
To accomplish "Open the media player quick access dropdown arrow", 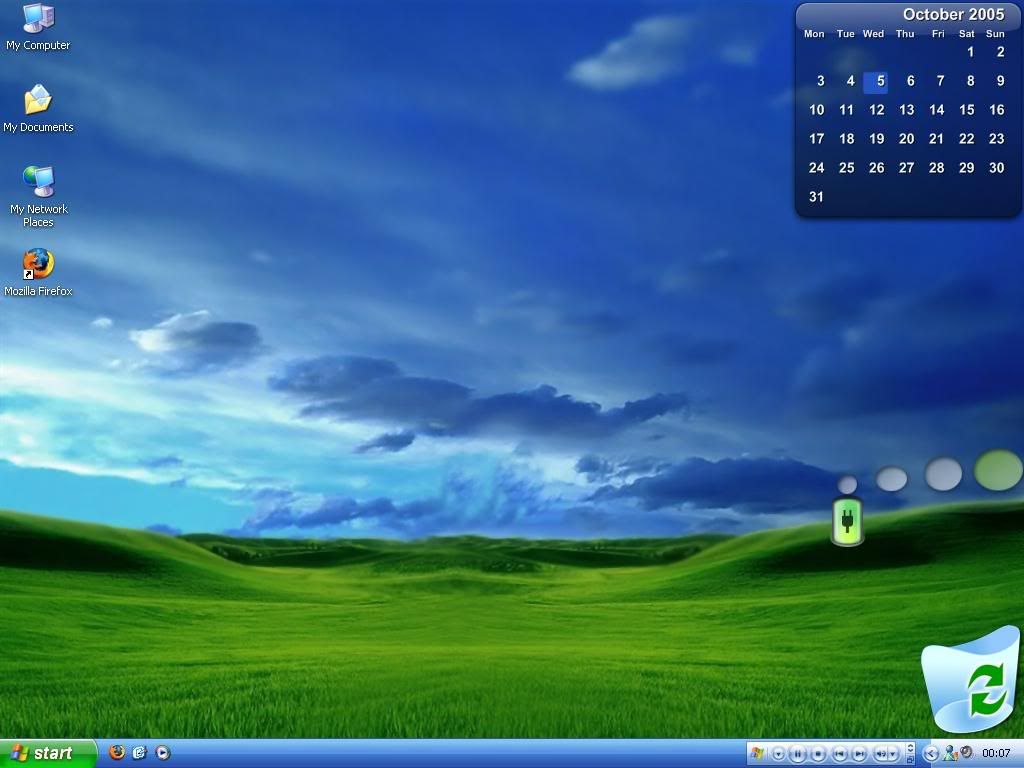I will click(778, 753).
